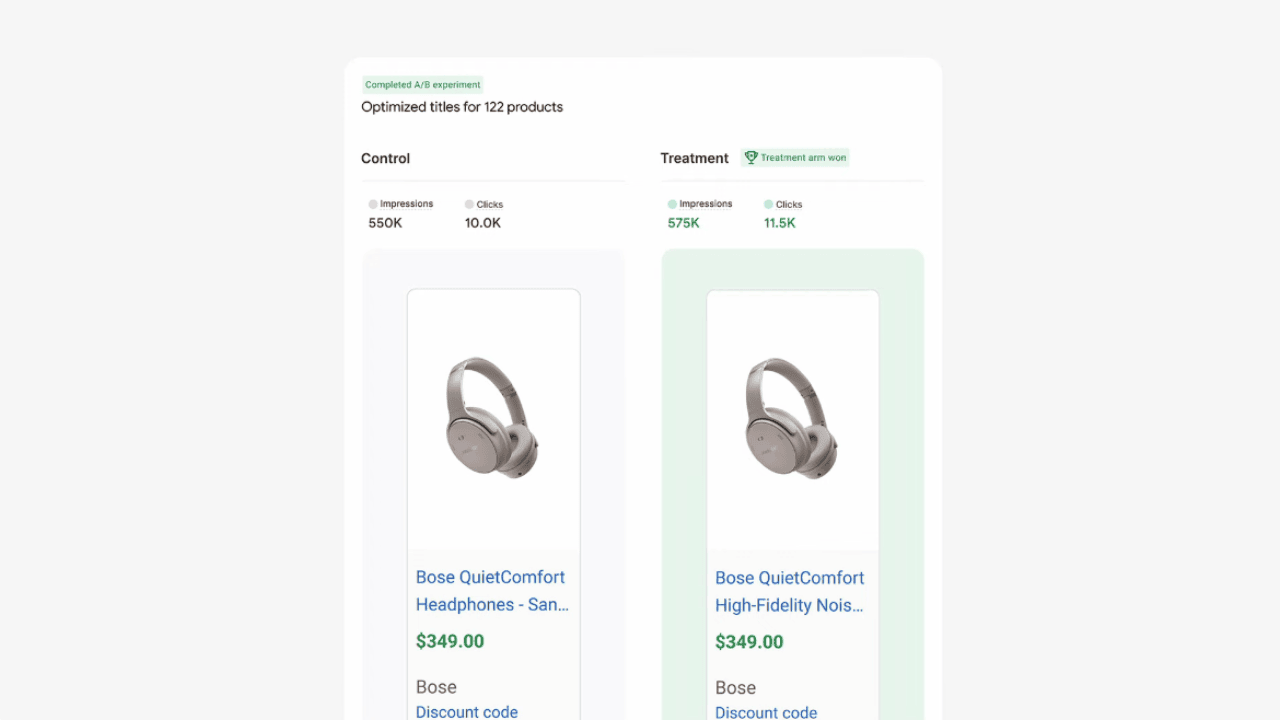Viewport: 1280px width, 720px height.
Task: Click the green dot next to Treatment Impressions
Action: pyautogui.click(x=672, y=204)
